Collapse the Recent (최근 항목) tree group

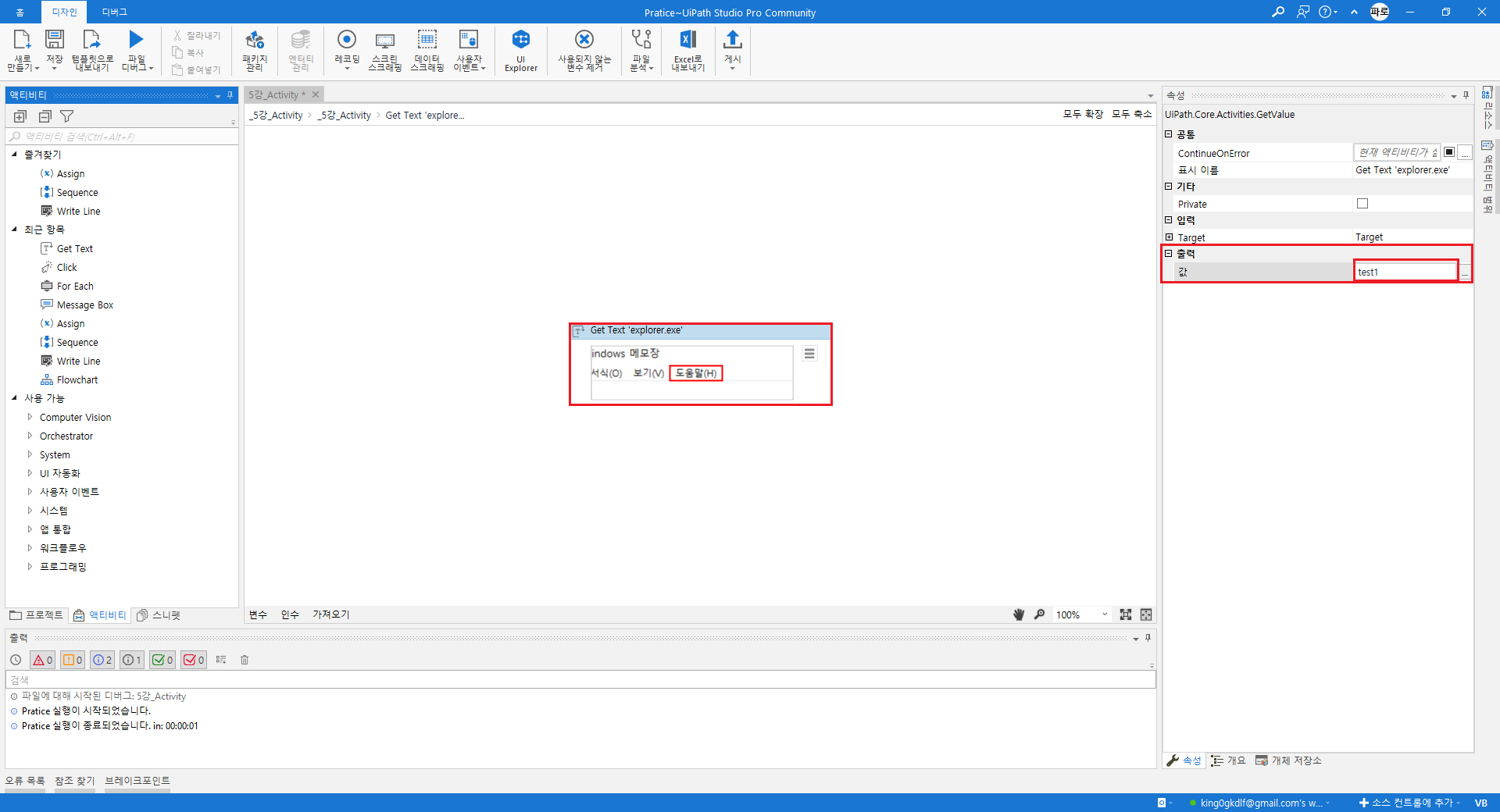(14, 230)
